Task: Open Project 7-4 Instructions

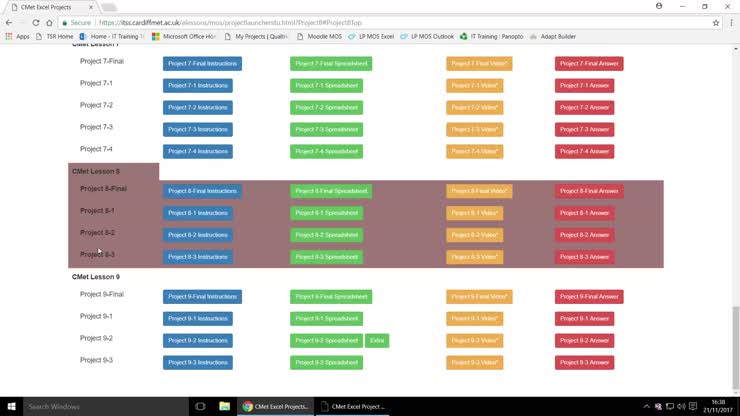Action: (x=198, y=152)
